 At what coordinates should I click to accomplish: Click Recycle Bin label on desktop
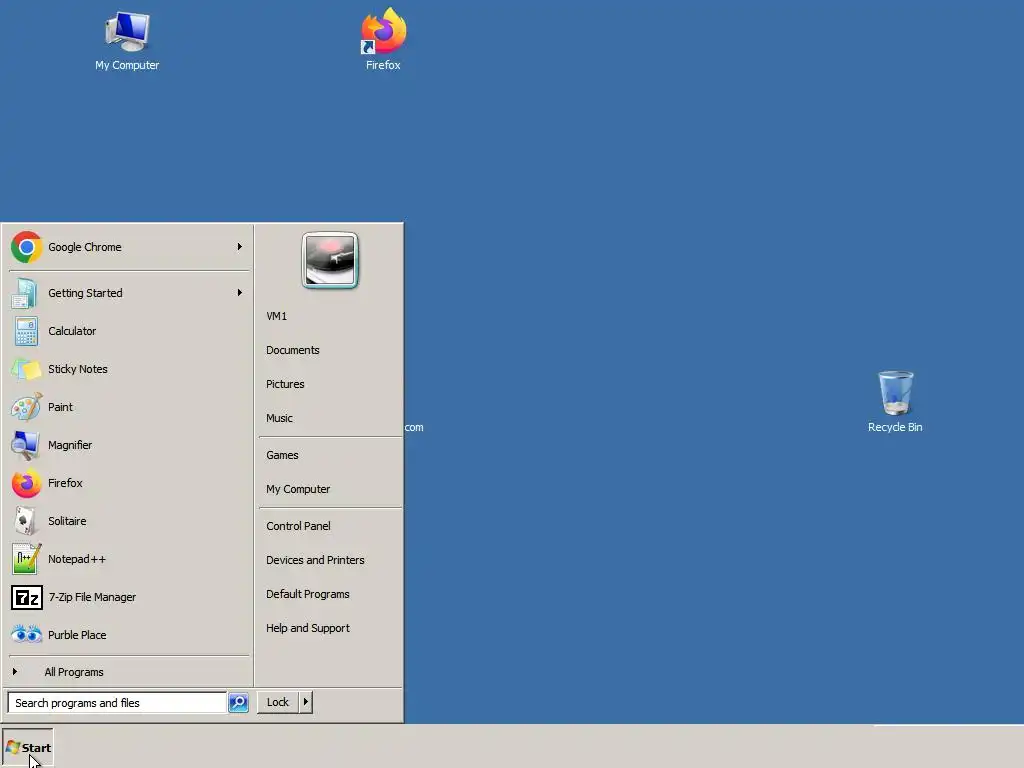(x=895, y=427)
